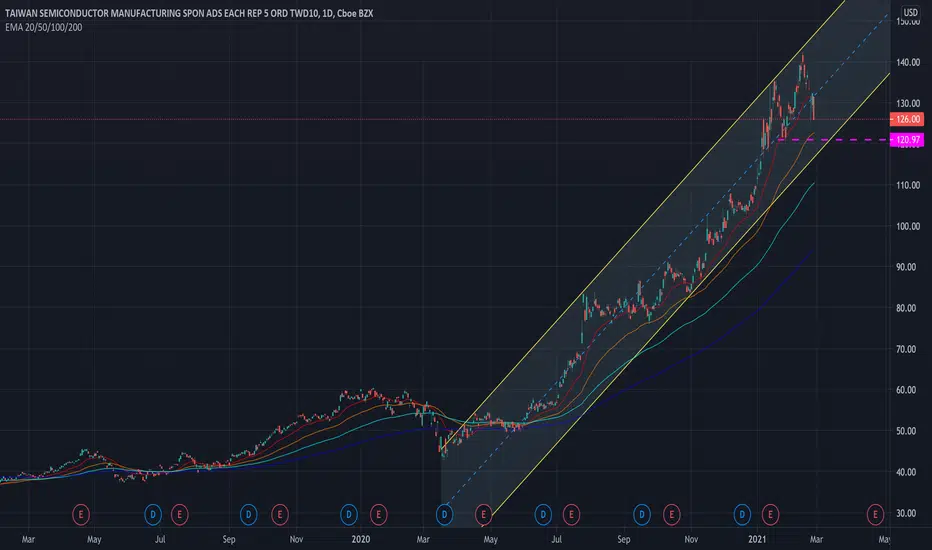Image resolution: width=932 pixels, height=550 pixels.
Task: Click the 70.00 price axis label
Action: [x=908, y=349]
